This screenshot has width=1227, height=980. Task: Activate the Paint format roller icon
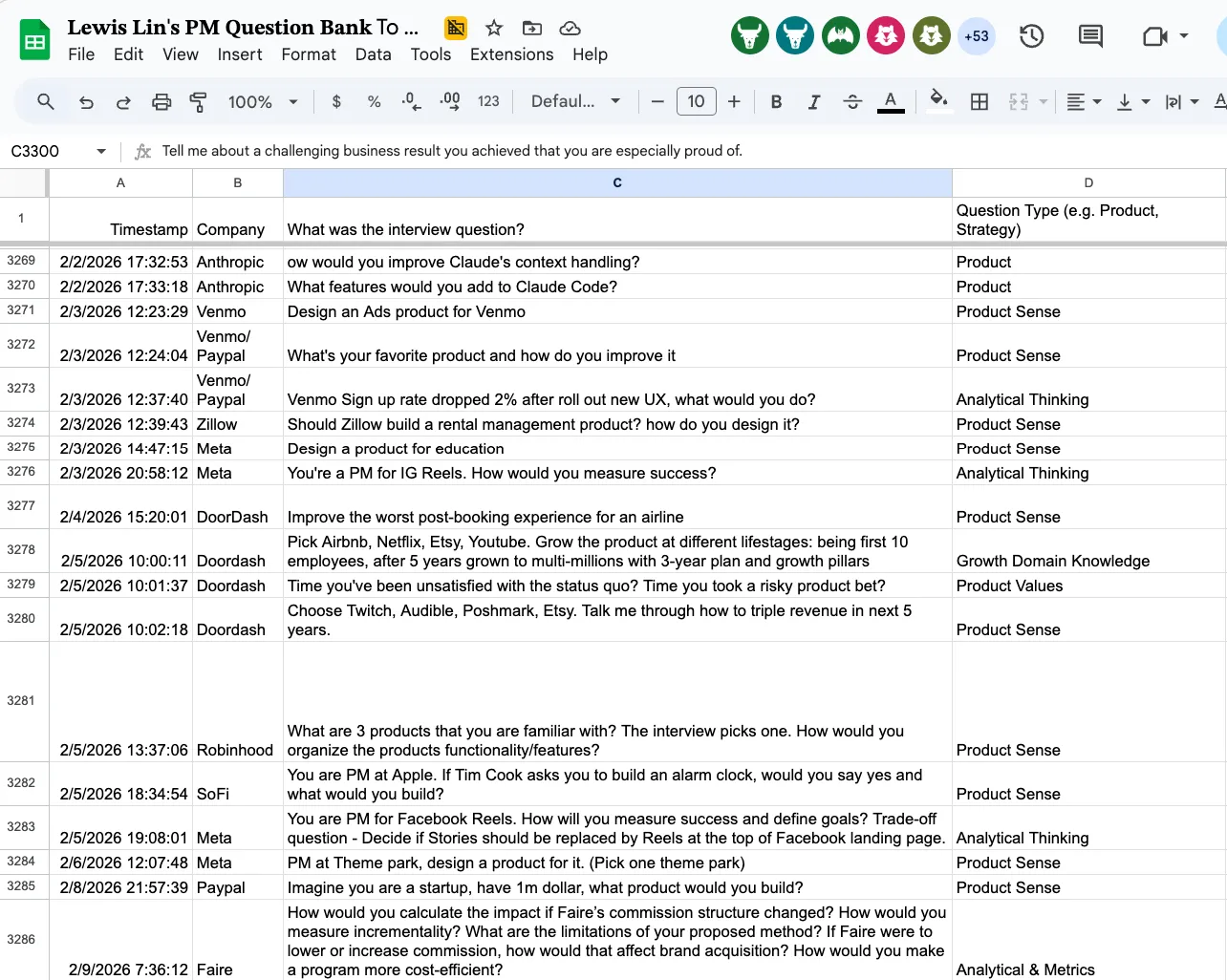[x=199, y=101]
